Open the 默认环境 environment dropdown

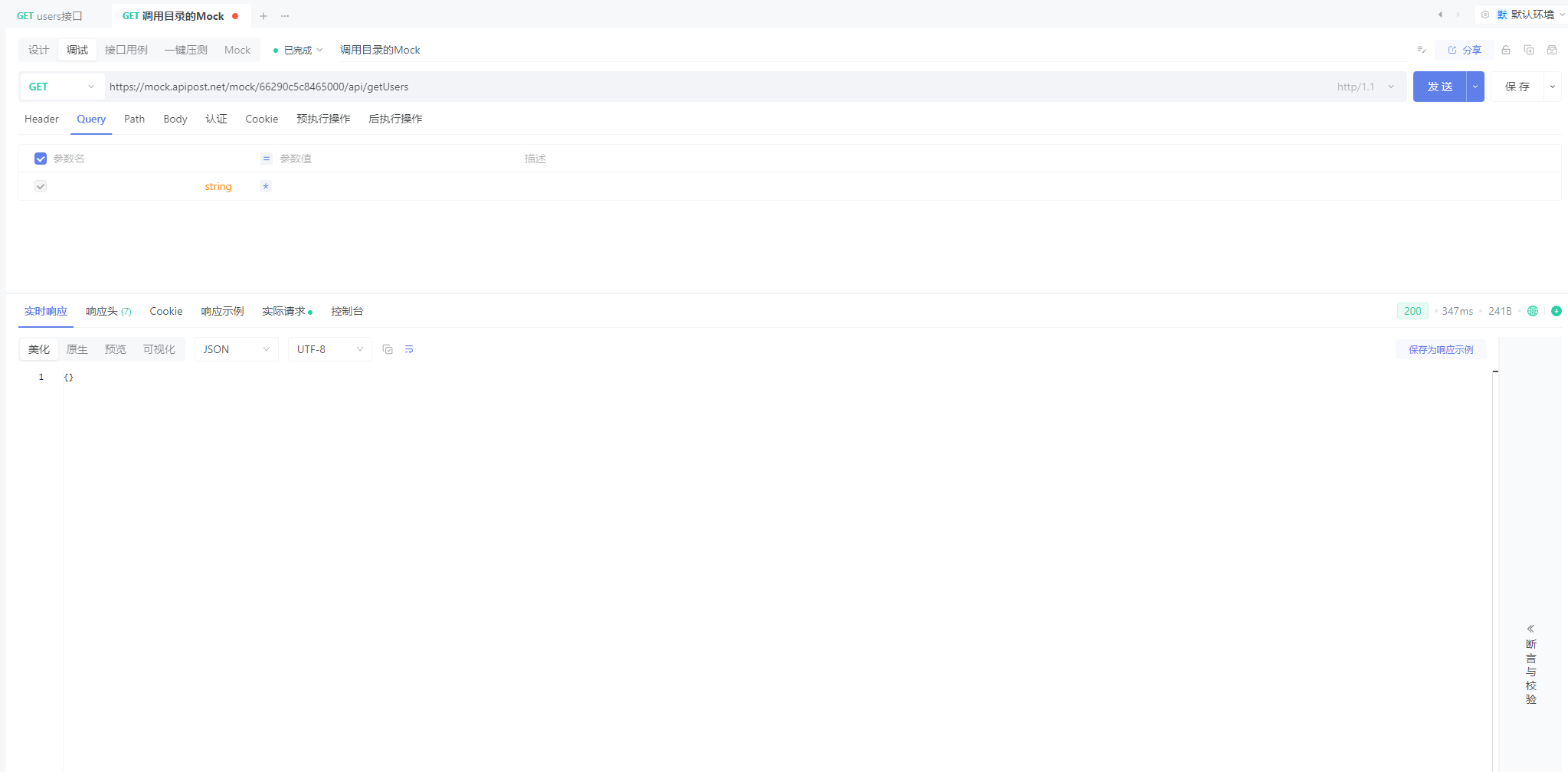click(1531, 15)
